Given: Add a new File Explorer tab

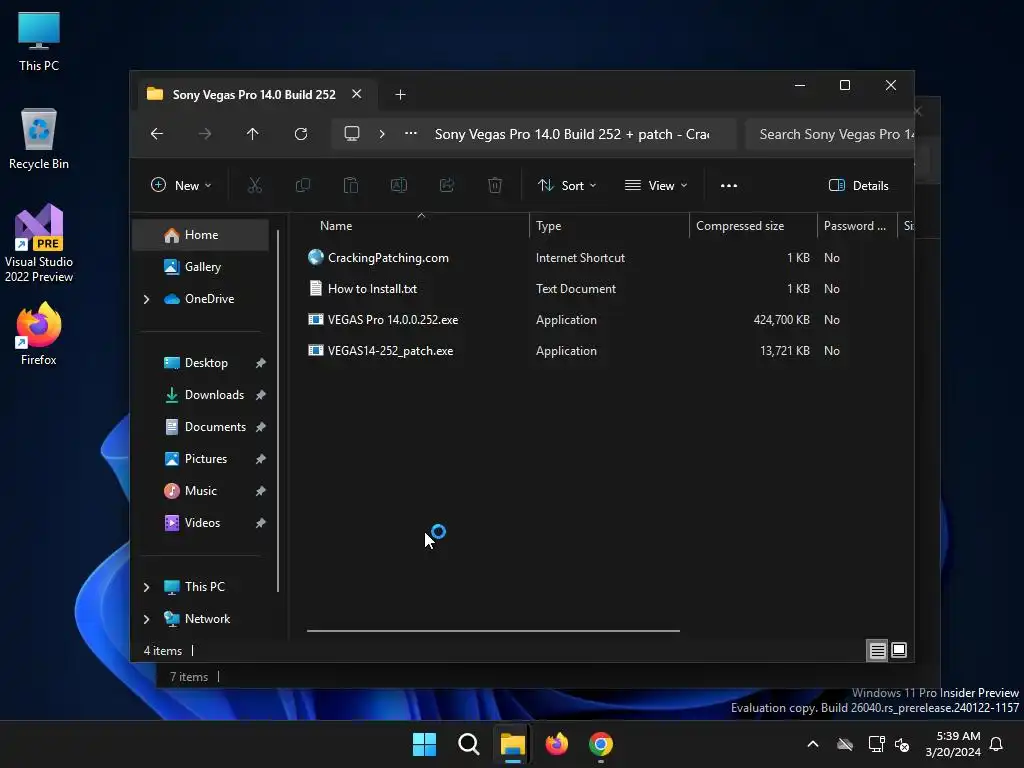Looking at the screenshot, I should 400,95.
